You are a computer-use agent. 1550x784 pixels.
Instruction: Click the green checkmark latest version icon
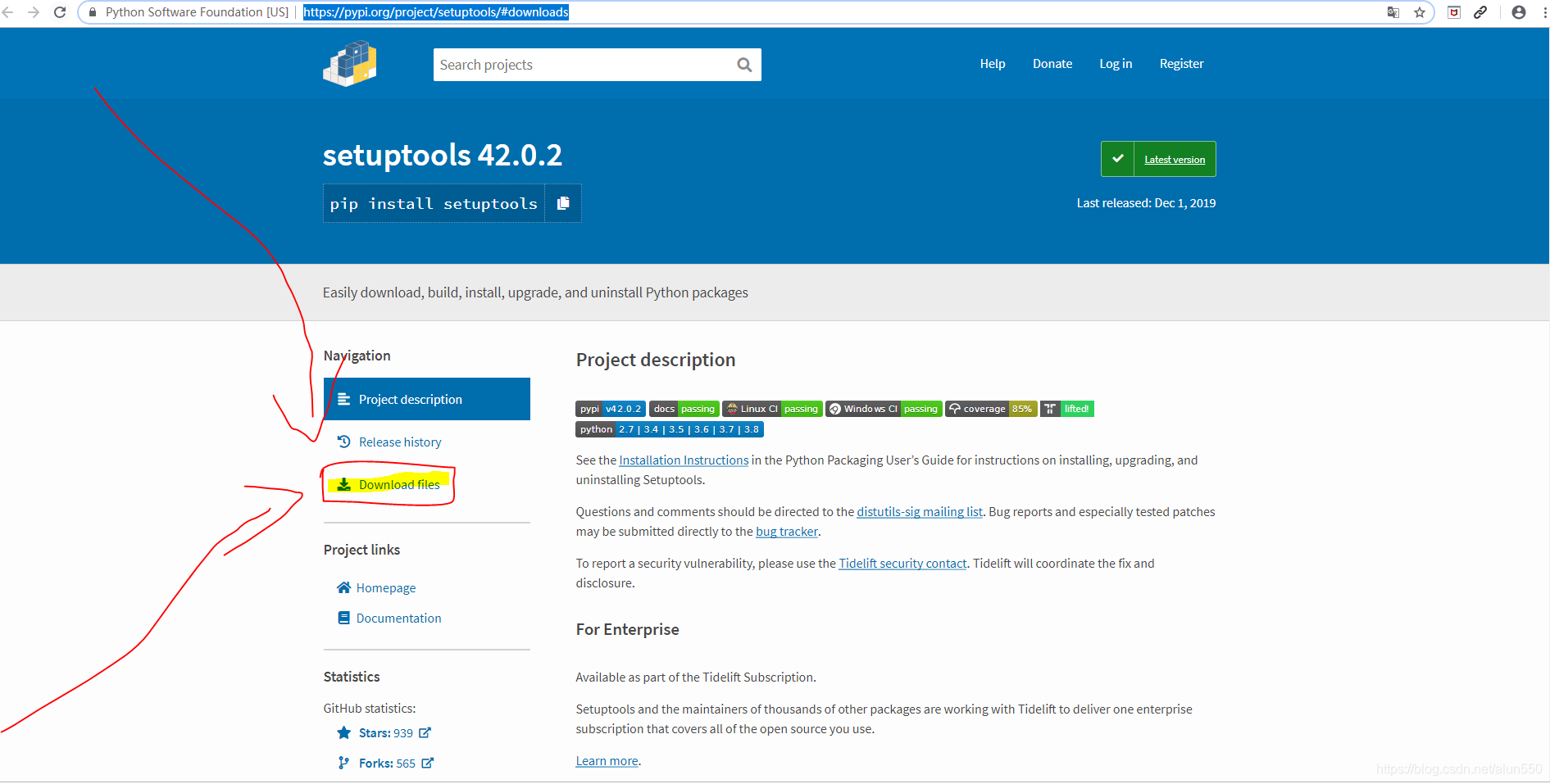[x=1117, y=159]
